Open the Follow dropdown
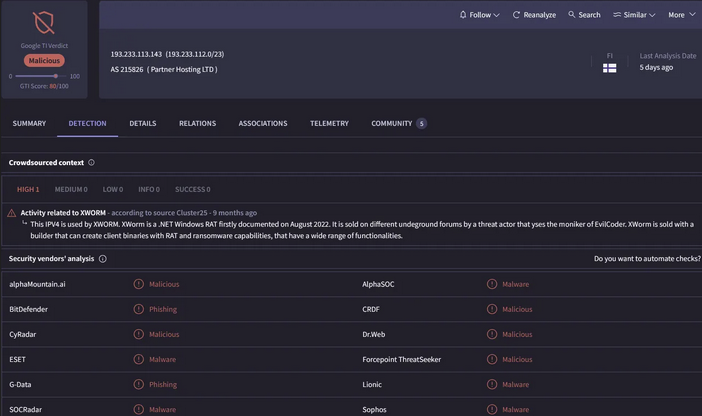 point(480,15)
